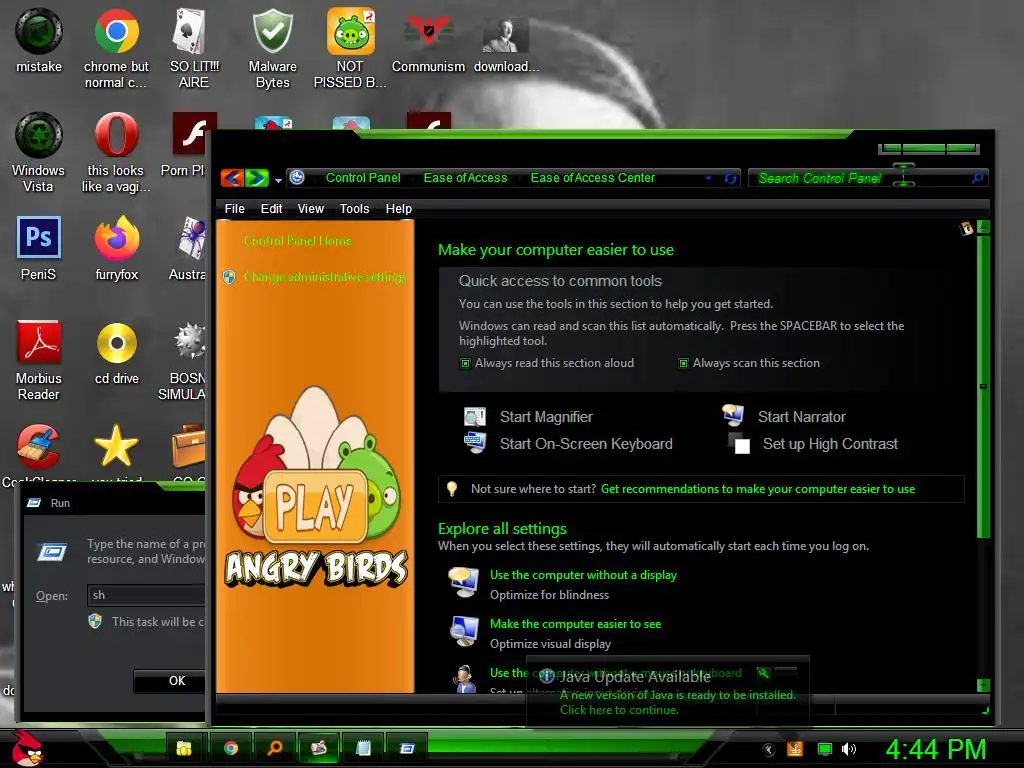Click the Angry Birds start button

[27, 748]
